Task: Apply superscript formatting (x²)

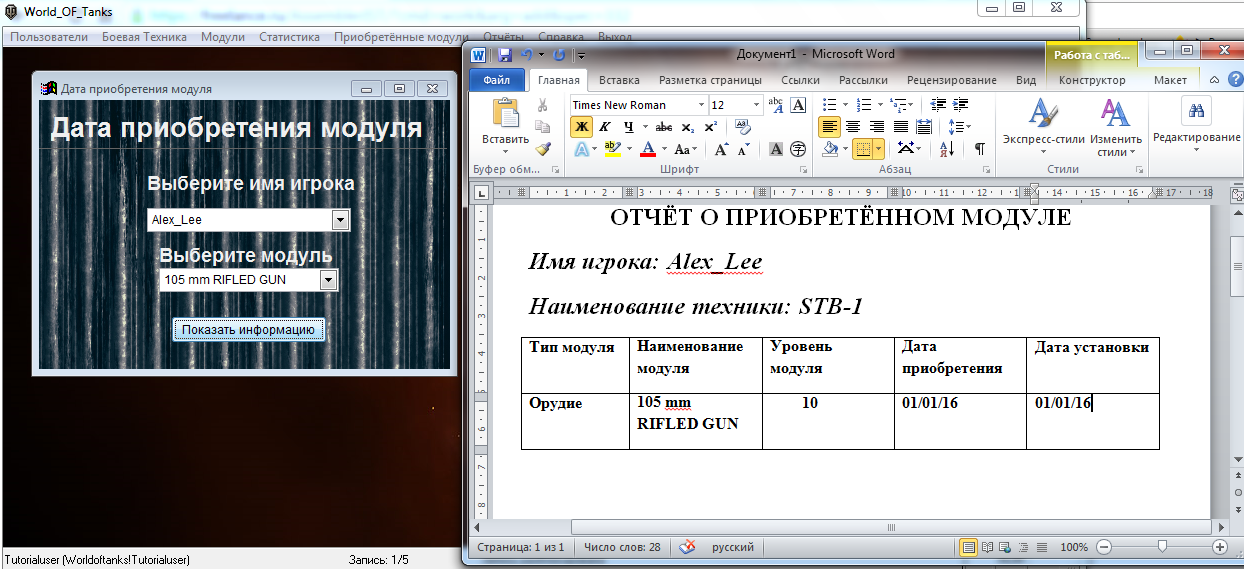Action: [710, 127]
